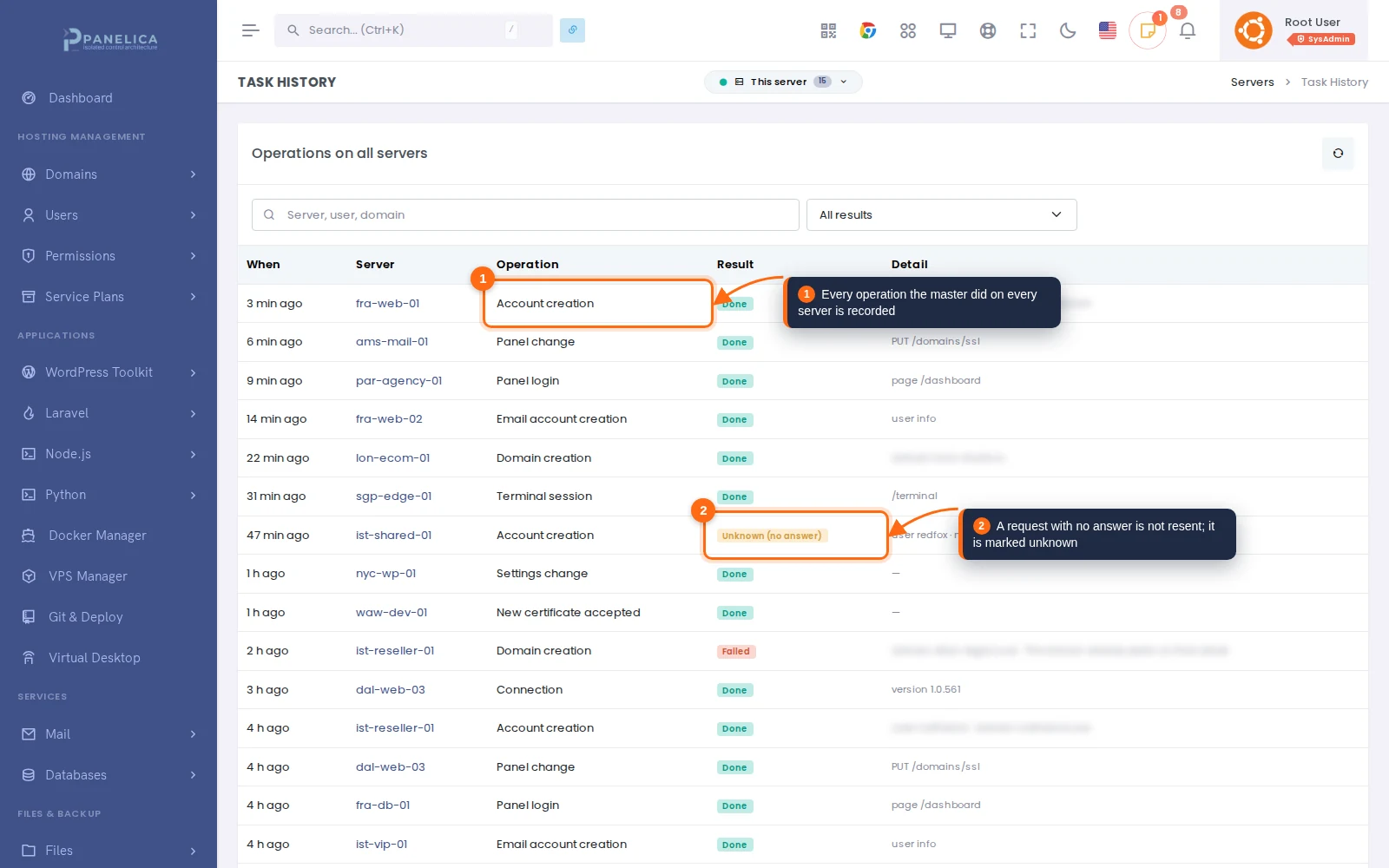Expand Users submenu
The image size is (1389, 868).
(x=109, y=215)
